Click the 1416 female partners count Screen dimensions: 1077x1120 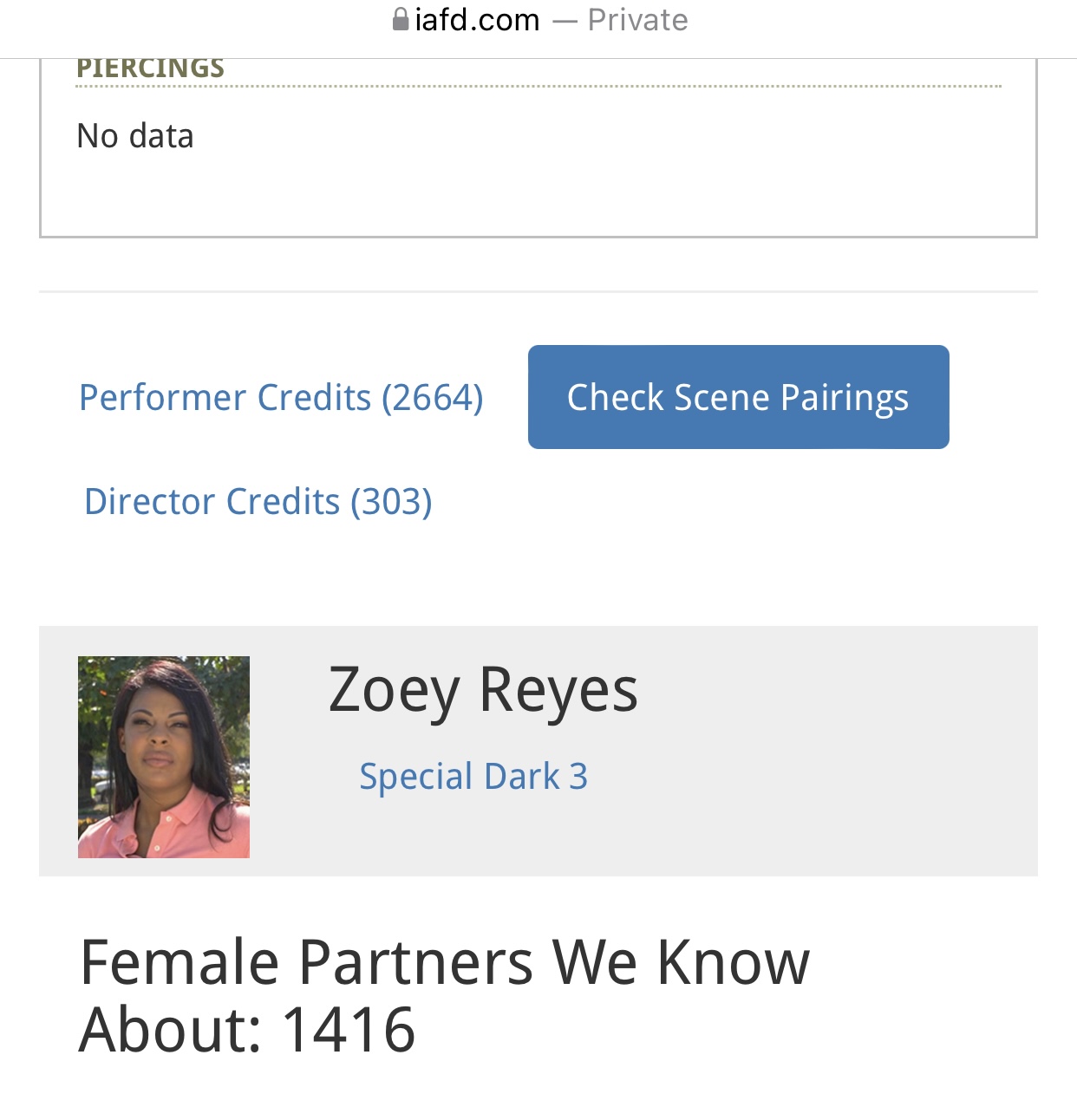[x=349, y=1029]
